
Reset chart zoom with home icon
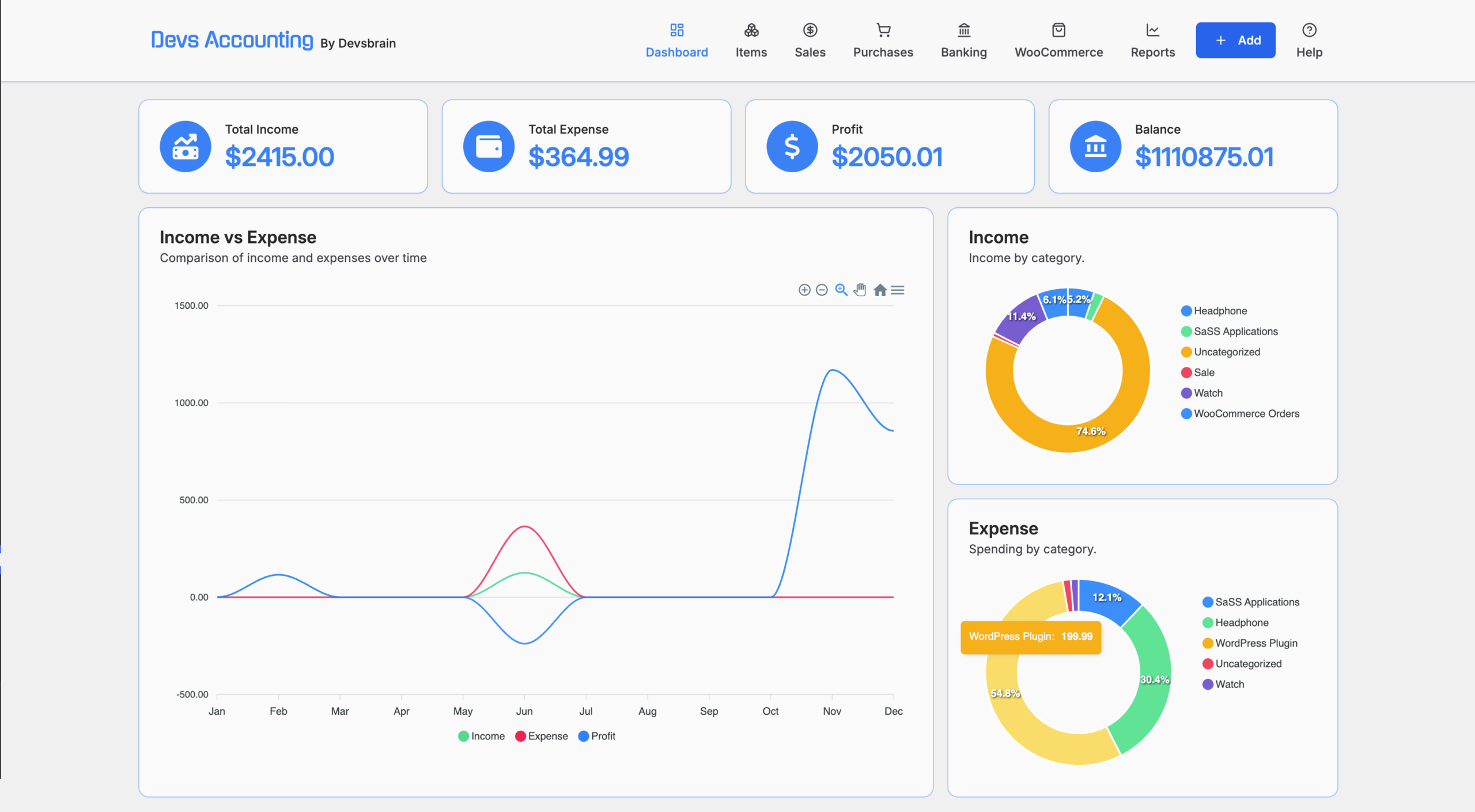[x=880, y=290]
